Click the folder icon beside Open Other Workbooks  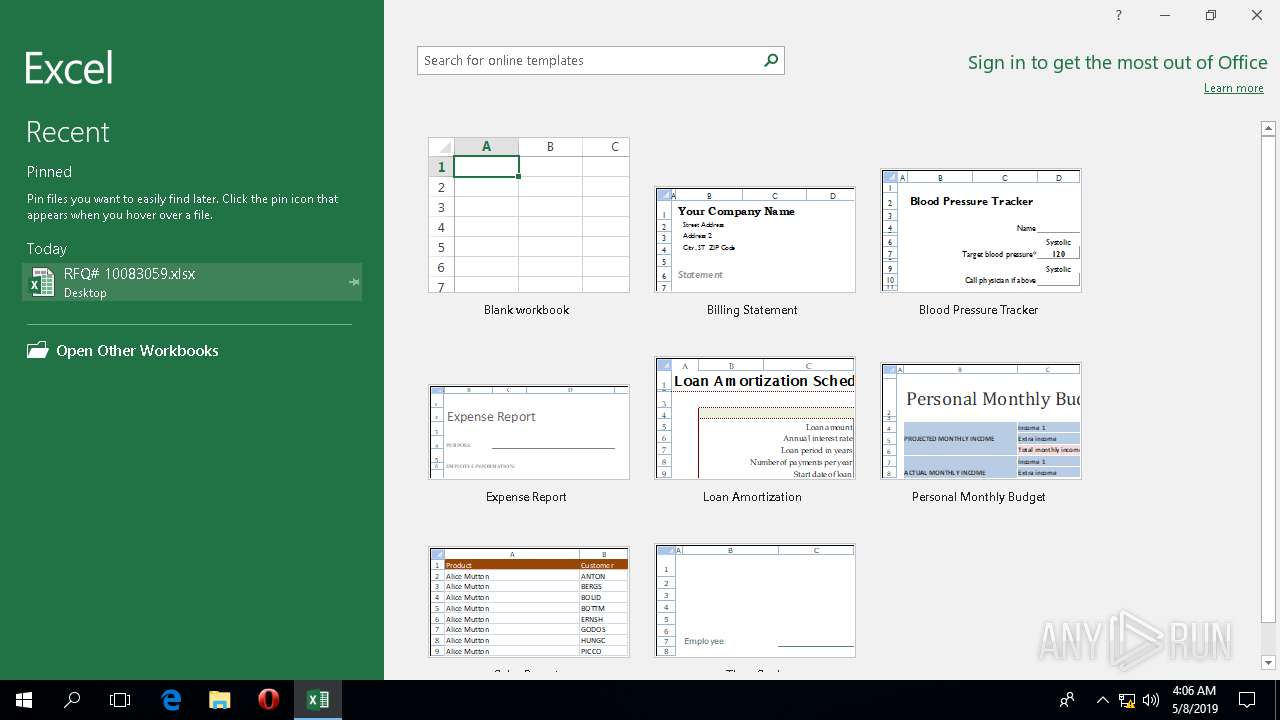(x=37, y=351)
